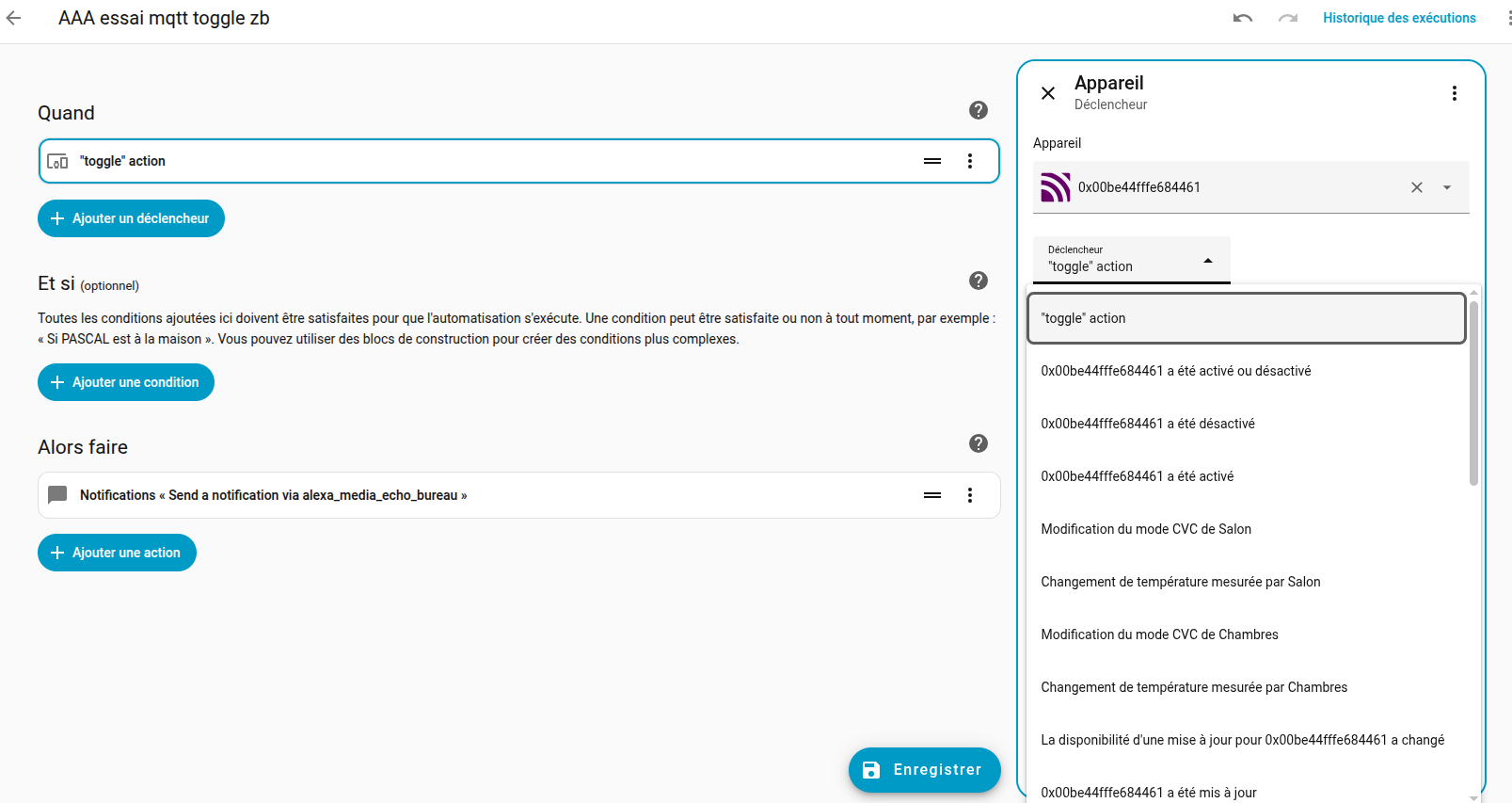Image resolution: width=1512 pixels, height=803 pixels.
Task: Clear the selected device 0x00be44fffe684461
Action: tap(1416, 187)
